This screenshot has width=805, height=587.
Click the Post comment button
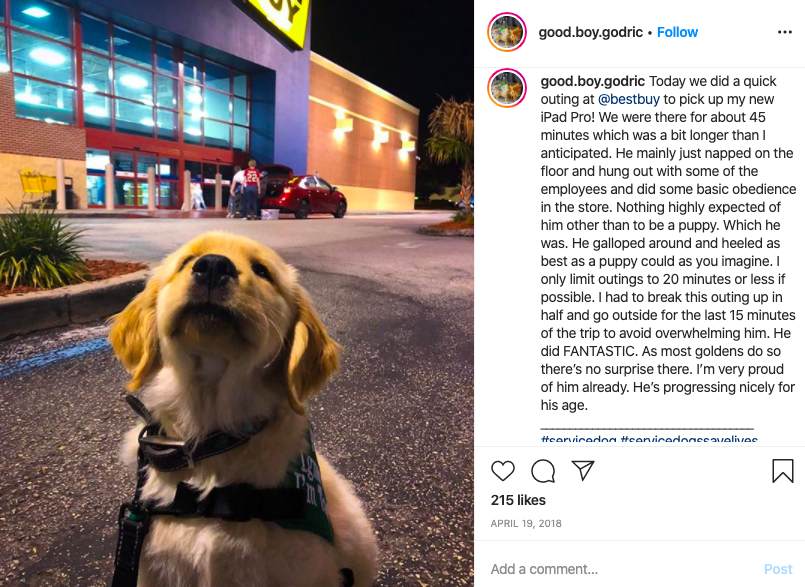(778, 569)
